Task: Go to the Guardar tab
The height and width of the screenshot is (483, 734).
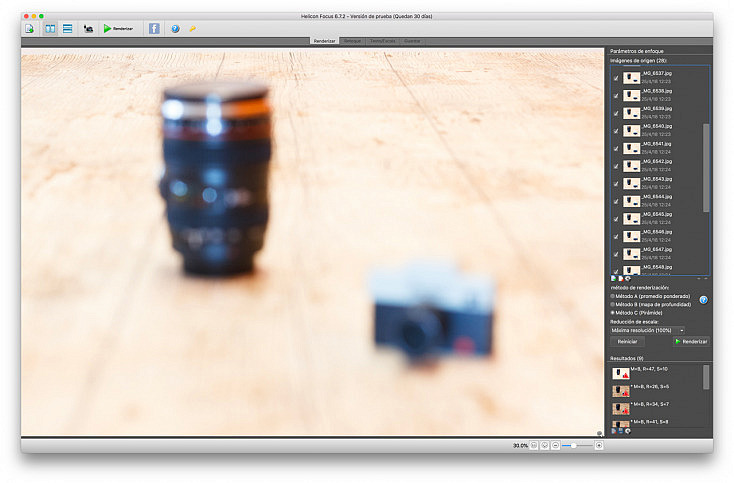Action: pyautogui.click(x=412, y=41)
